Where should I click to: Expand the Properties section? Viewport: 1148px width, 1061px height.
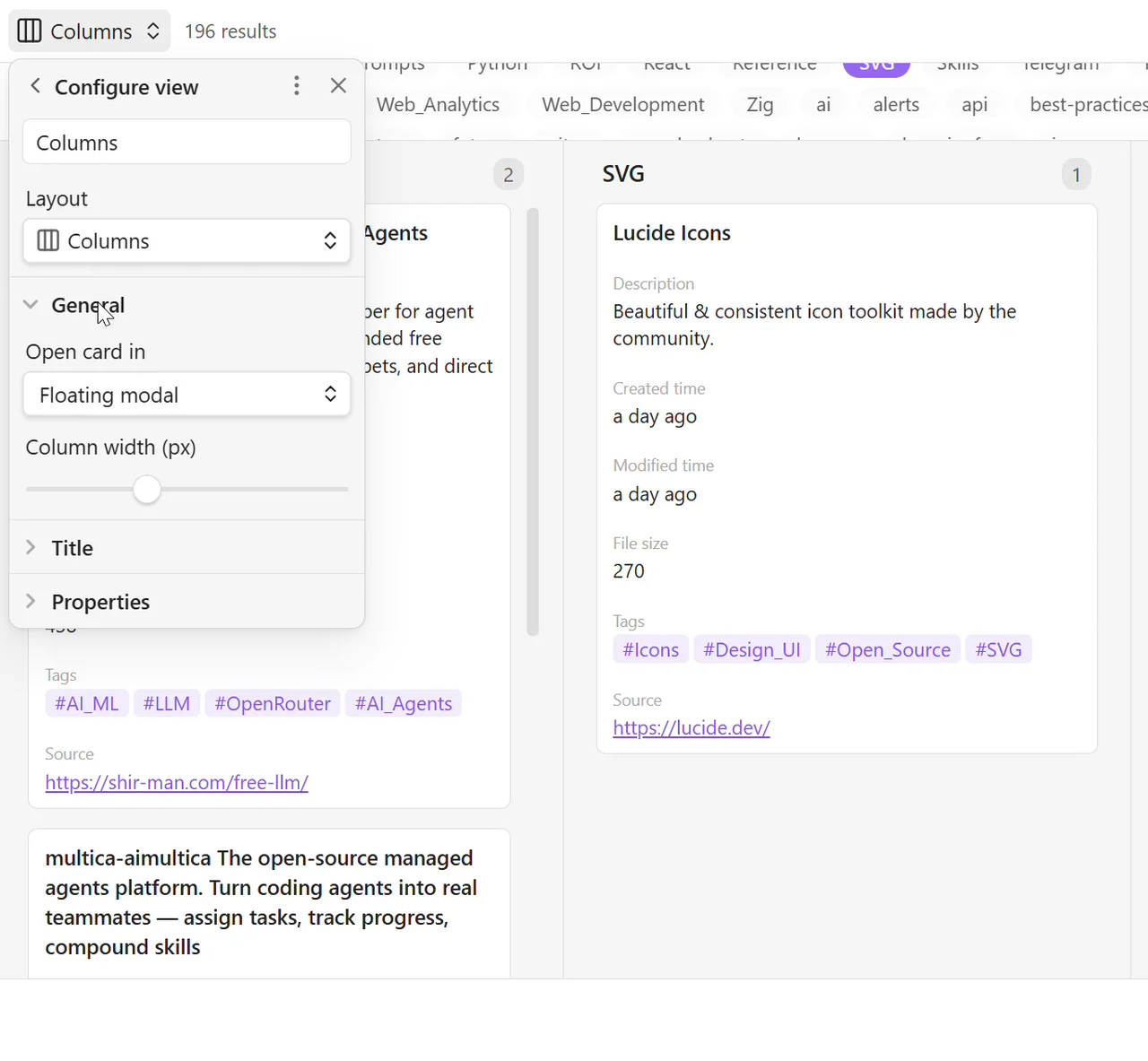[x=187, y=602]
